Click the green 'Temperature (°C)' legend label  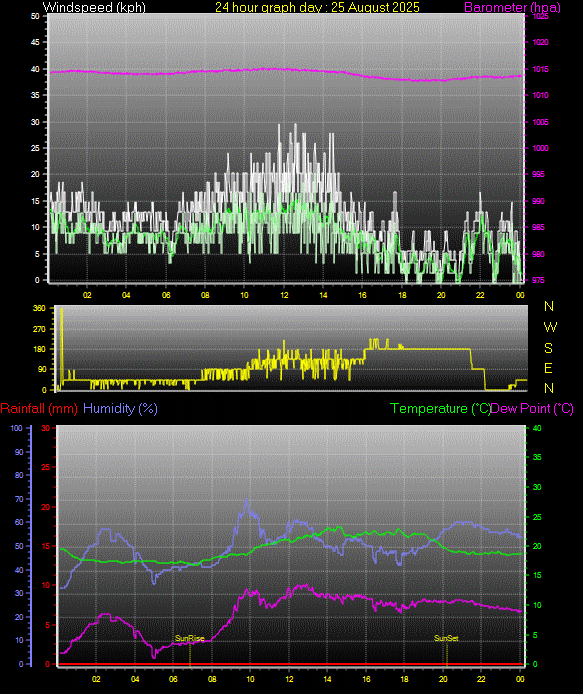coord(440,408)
